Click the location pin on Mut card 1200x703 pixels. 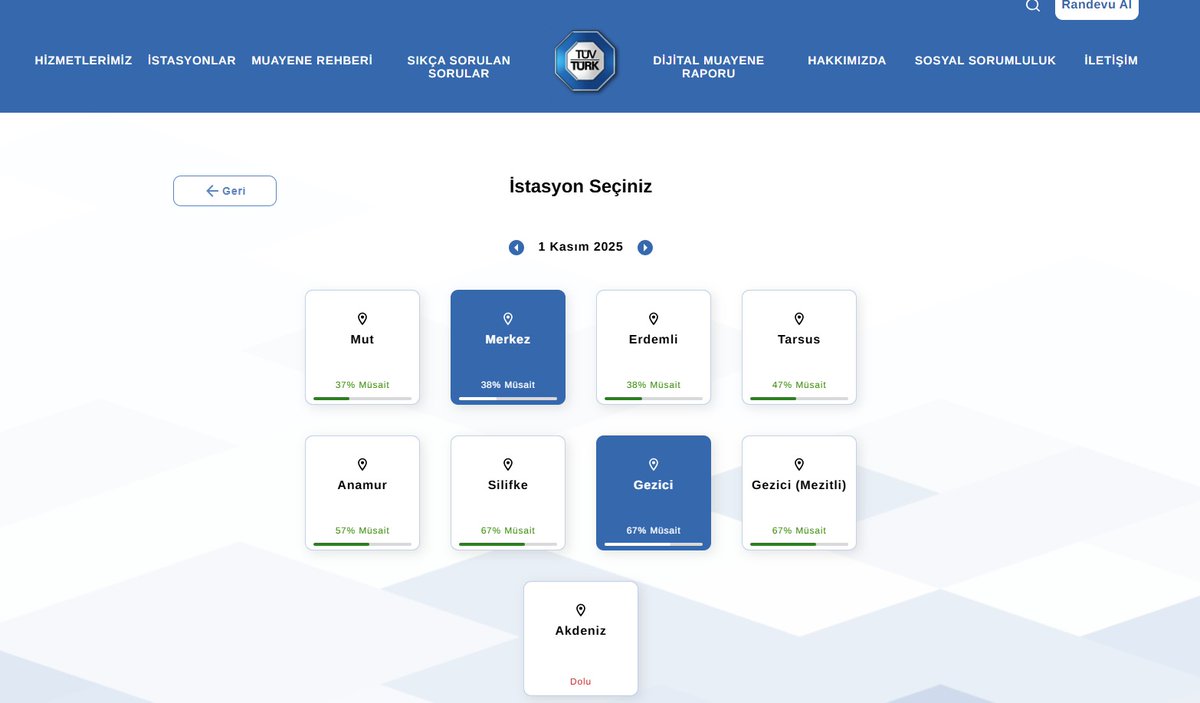[362, 319]
